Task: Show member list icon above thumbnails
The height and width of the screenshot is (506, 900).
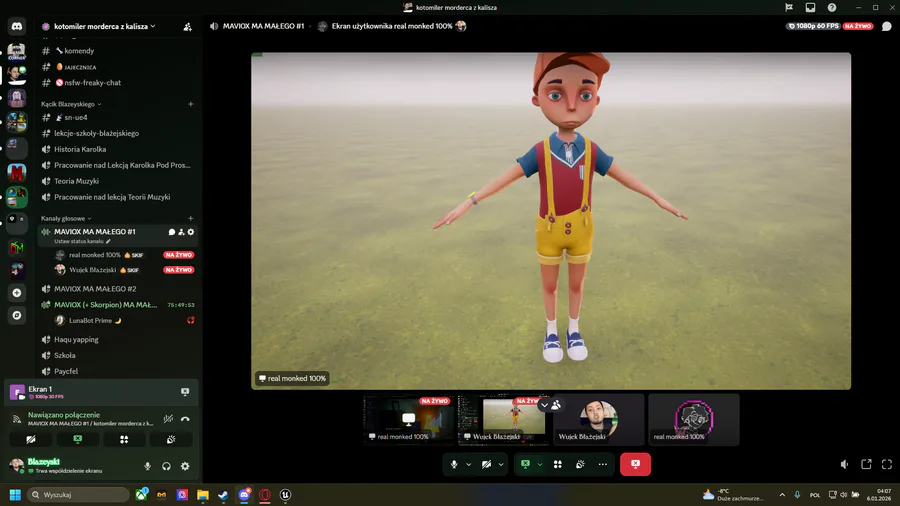Action: pyautogui.click(x=556, y=405)
